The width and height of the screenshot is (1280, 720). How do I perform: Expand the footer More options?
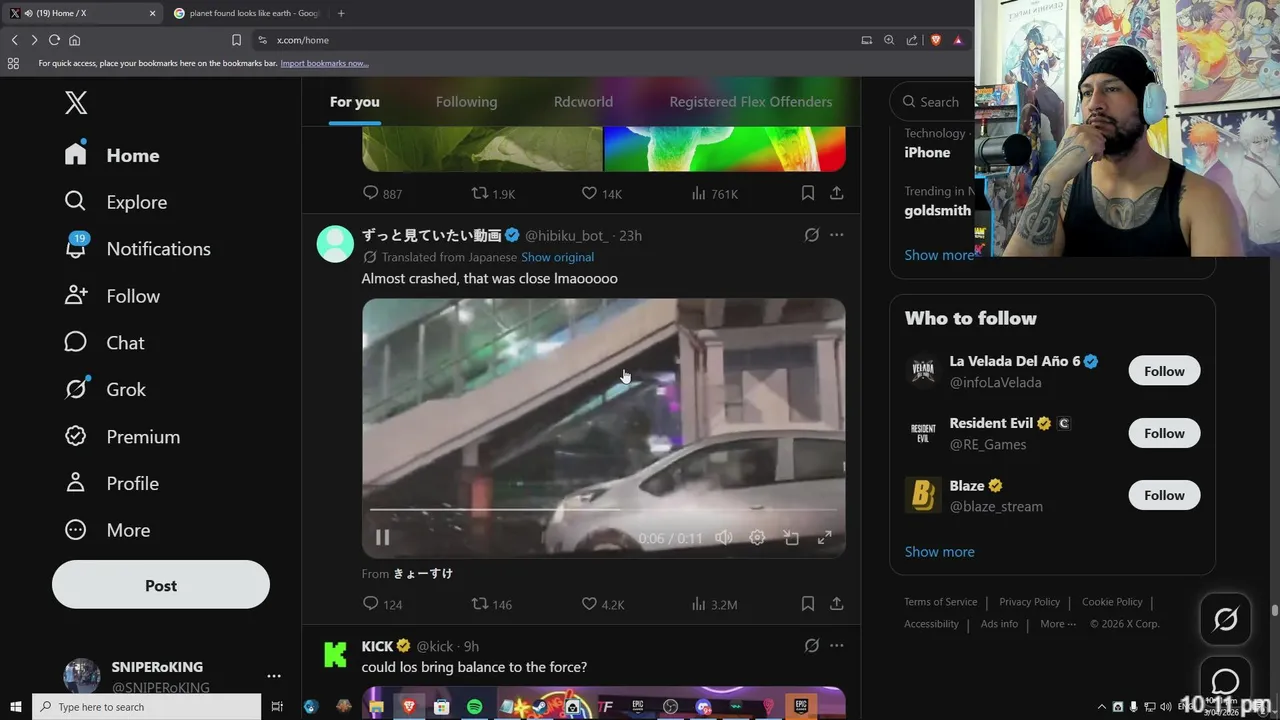click(1058, 624)
